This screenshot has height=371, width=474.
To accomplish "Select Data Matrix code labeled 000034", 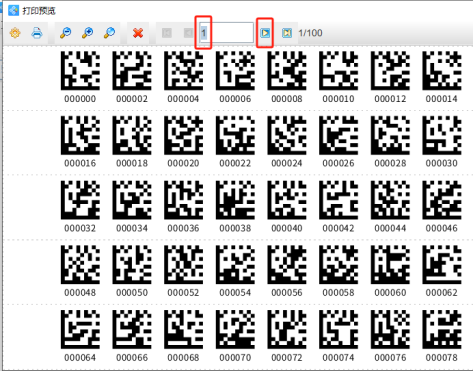I will tap(132, 200).
